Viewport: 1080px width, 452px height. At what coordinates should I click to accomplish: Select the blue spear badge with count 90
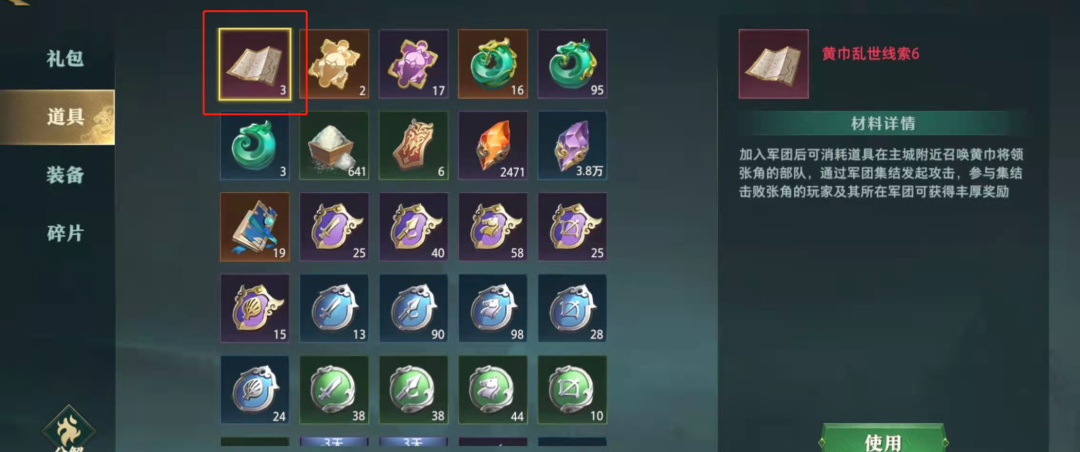[x=413, y=308]
